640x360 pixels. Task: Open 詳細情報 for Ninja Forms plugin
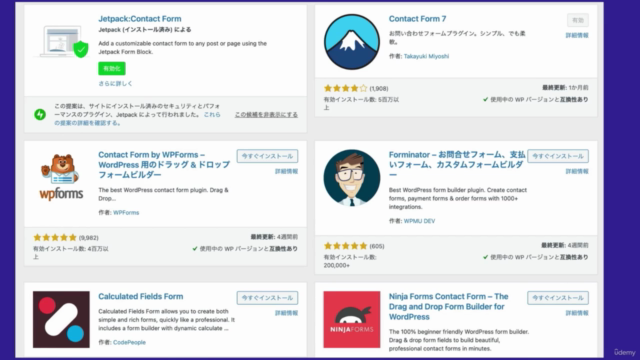pyautogui.click(x=577, y=313)
